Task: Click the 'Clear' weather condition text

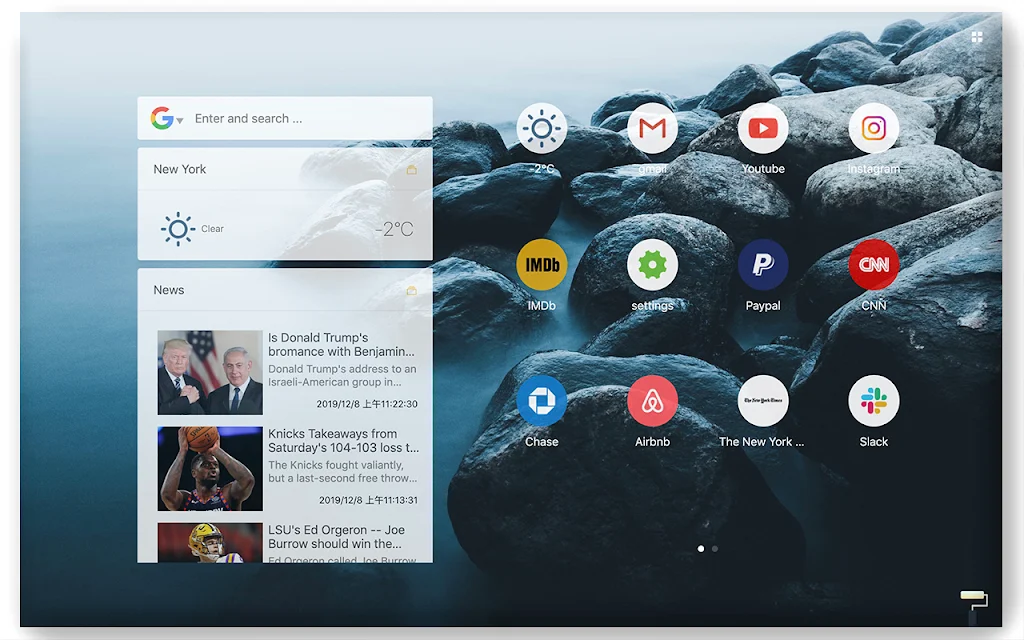Action: click(212, 229)
